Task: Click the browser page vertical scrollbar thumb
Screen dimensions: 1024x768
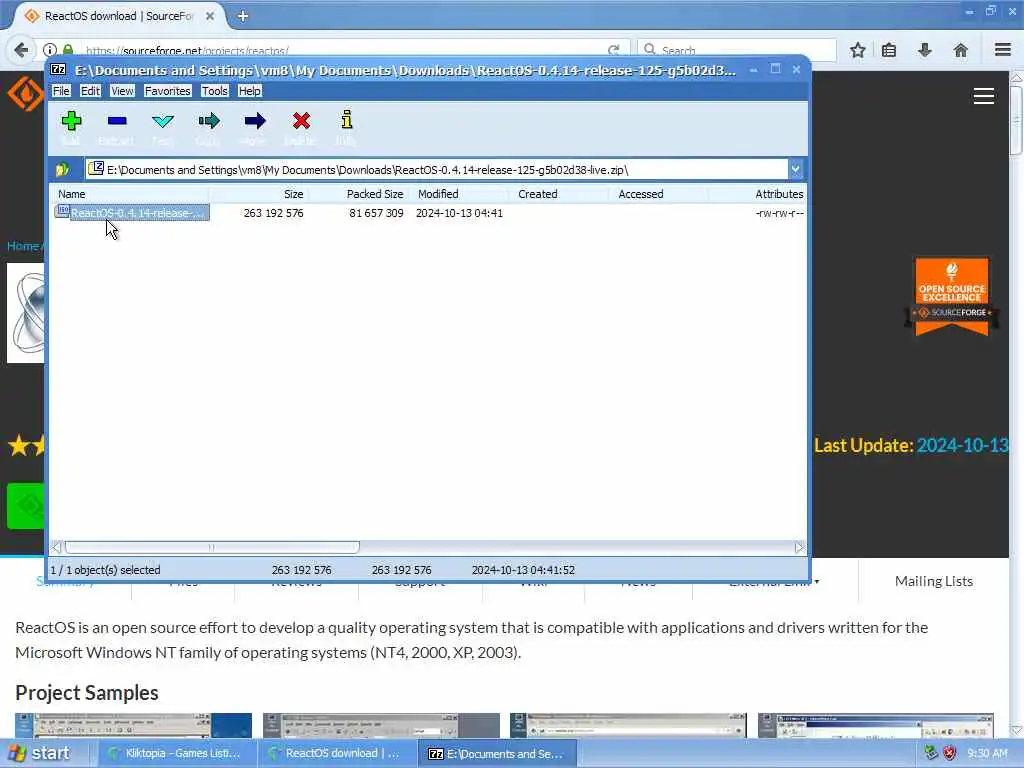Action: [1016, 119]
